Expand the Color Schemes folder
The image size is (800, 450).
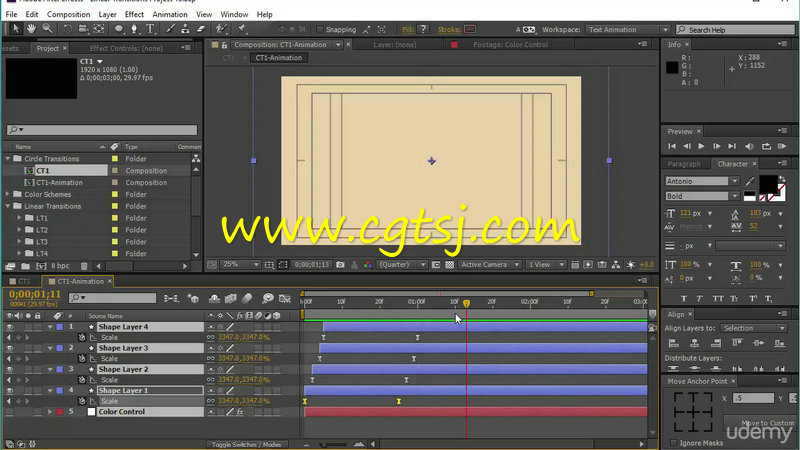coord(8,194)
